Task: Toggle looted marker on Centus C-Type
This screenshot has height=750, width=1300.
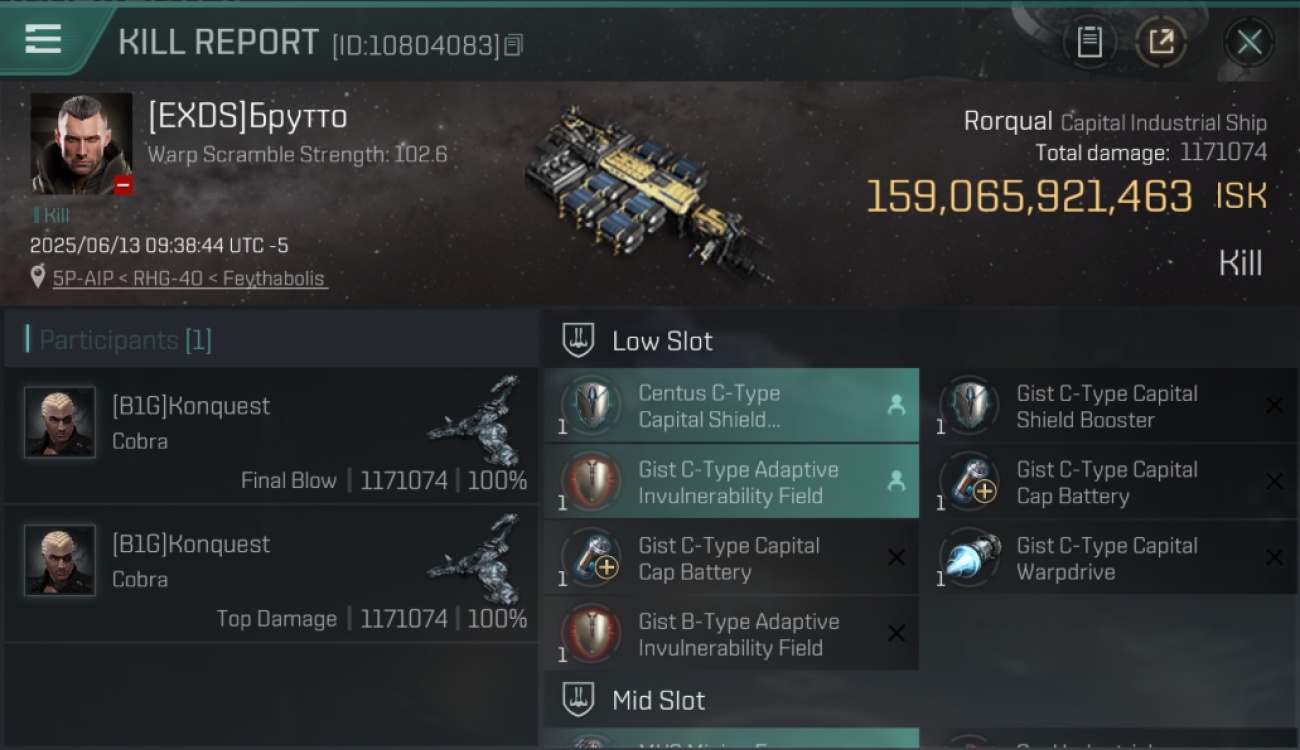Action: click(x=896, y=405)
